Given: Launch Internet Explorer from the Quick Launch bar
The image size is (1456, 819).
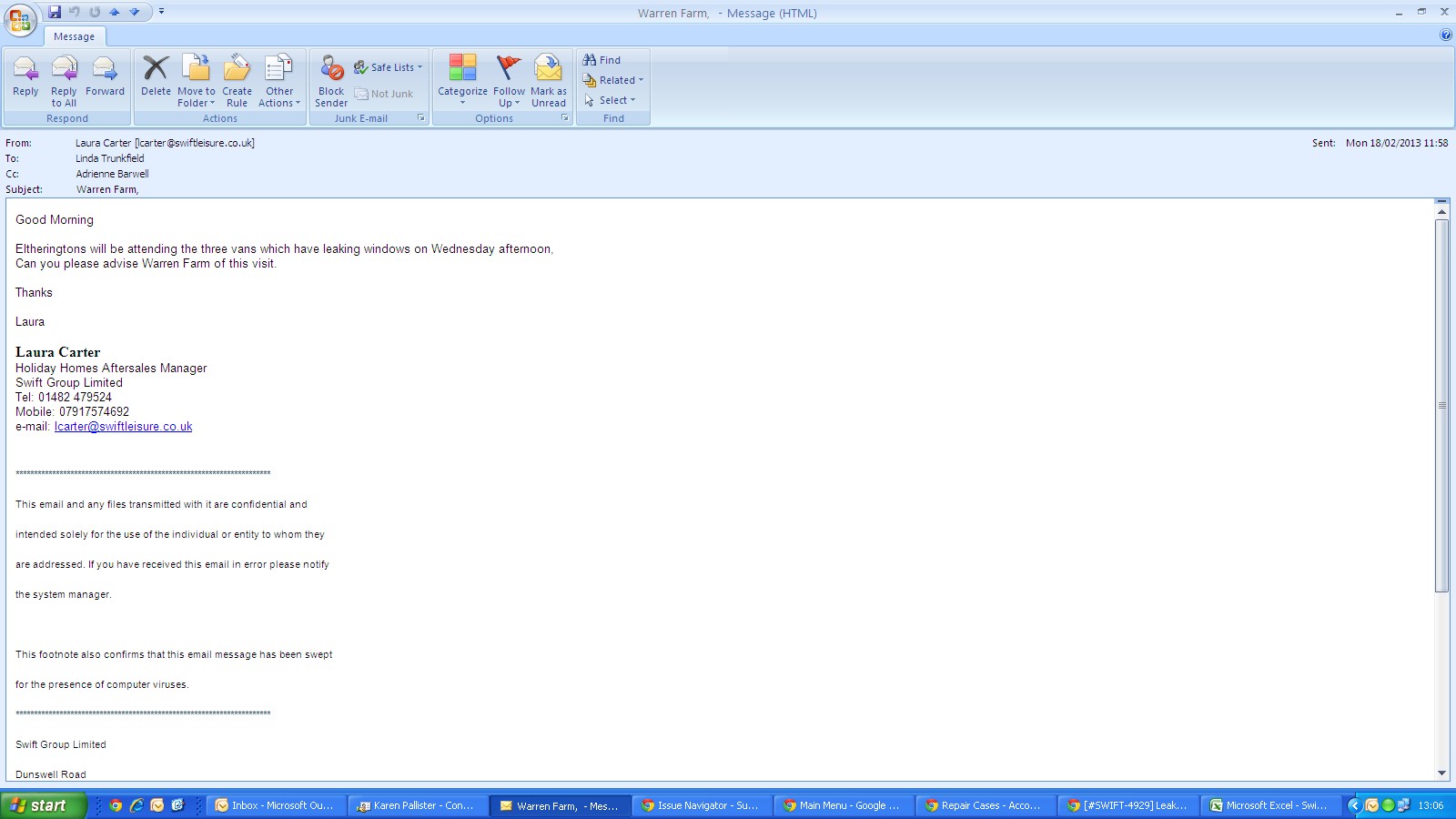Looking at the screenshot, I should pyautogui.click(x=136, y=805).
